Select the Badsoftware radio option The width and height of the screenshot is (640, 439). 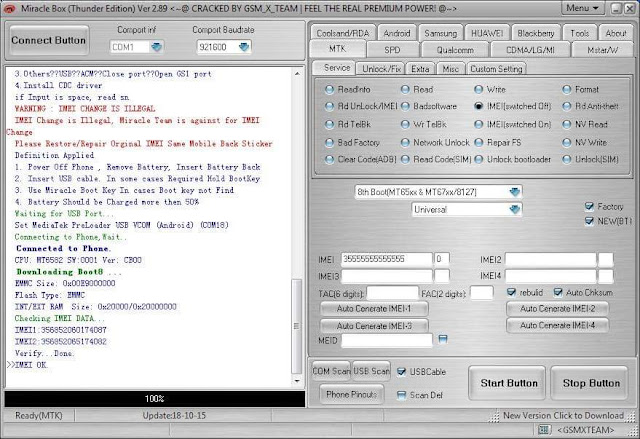click(x=405, y=106)
